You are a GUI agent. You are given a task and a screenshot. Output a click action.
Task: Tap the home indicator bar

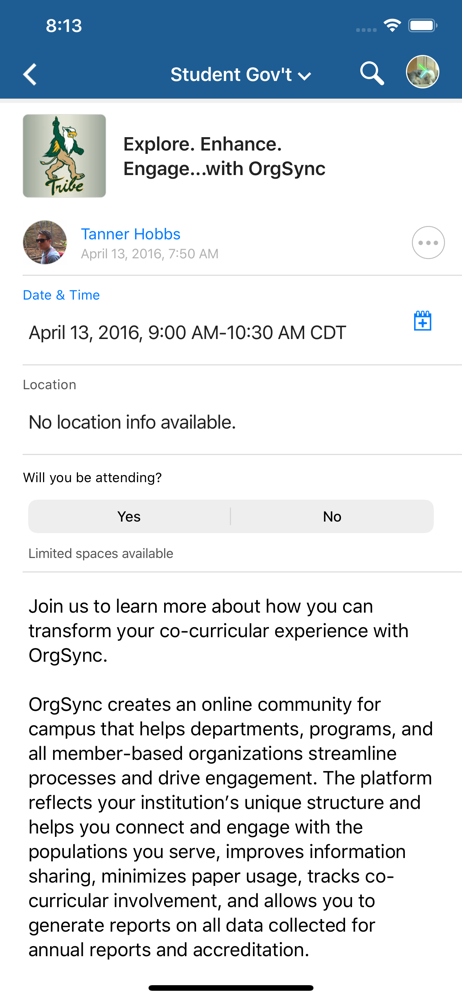[x=231, y=988]
